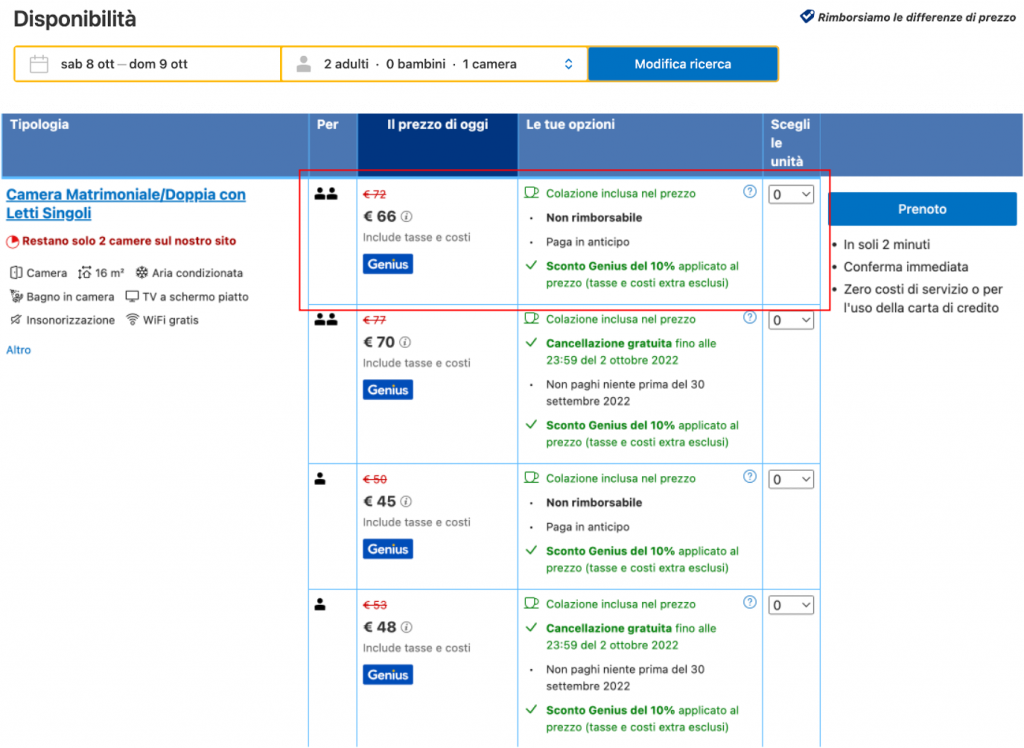Click help question mark for fourth room option
1024x748 pixels.
tap(750, 603)
